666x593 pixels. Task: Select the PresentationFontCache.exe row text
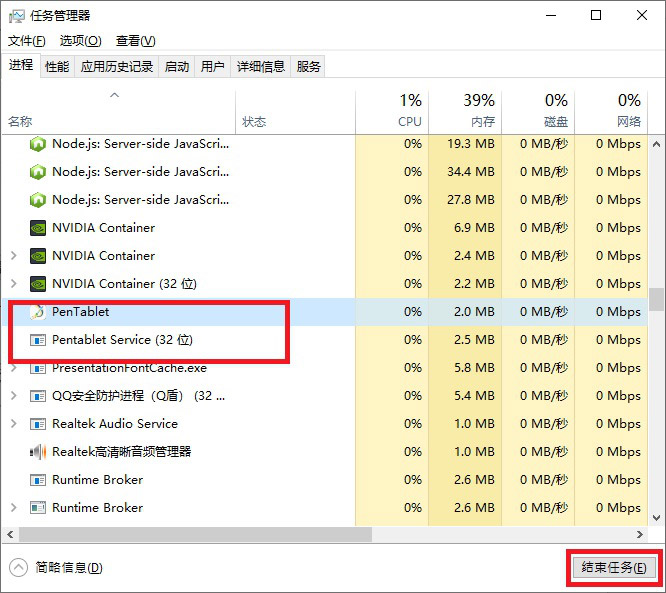point(129,368)
